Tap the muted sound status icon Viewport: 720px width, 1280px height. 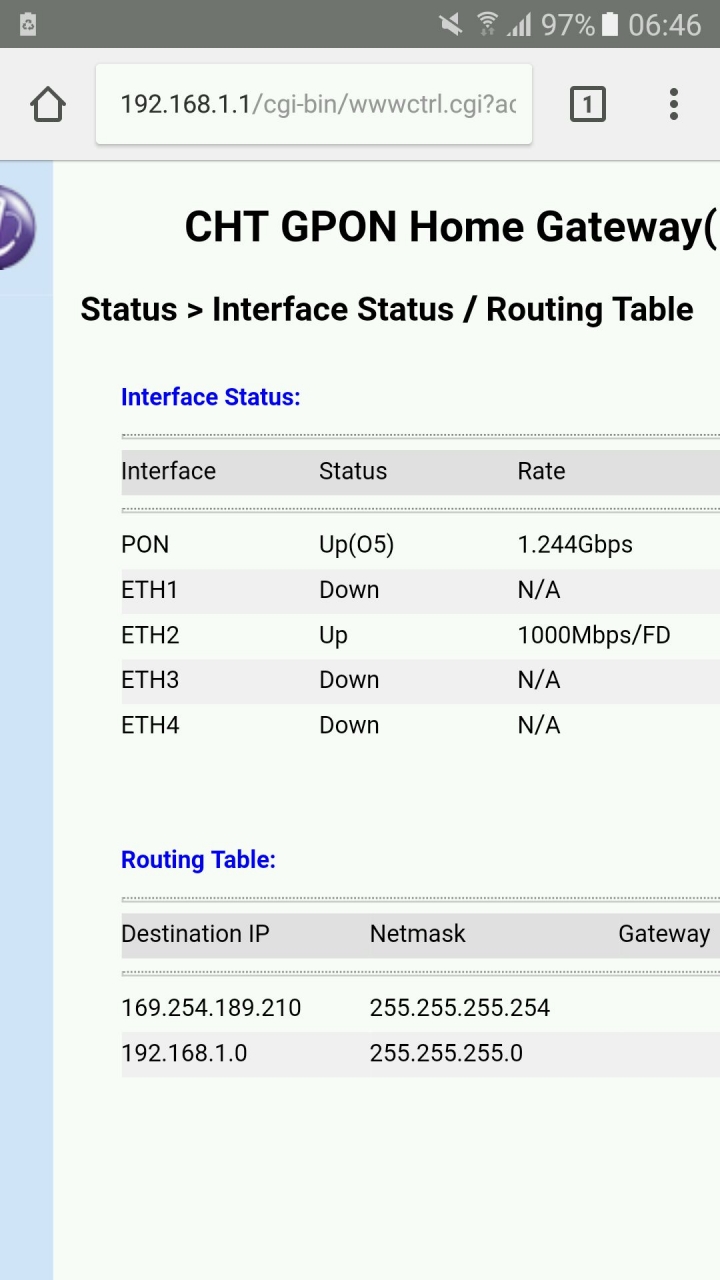pos(451,24)
